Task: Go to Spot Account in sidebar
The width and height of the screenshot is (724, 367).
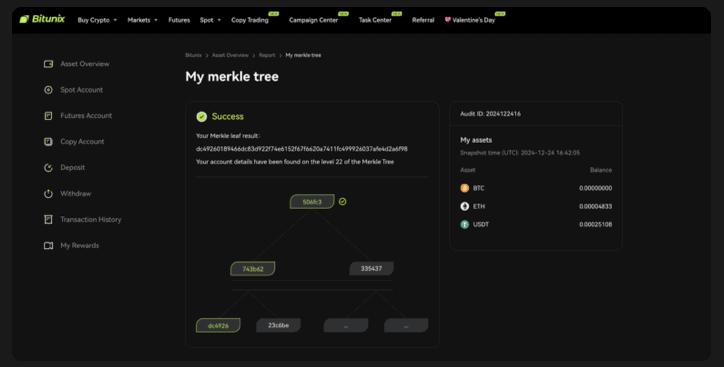Action: [81, 90]
